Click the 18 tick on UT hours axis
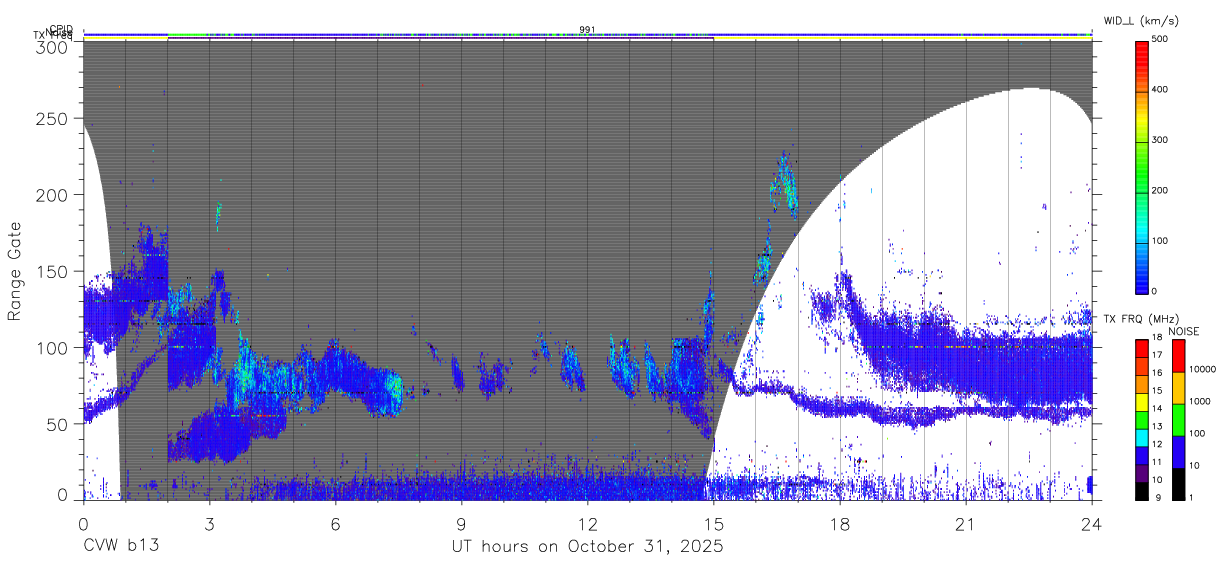Screen dimensions: 1228x567 [x=840, y=523]
